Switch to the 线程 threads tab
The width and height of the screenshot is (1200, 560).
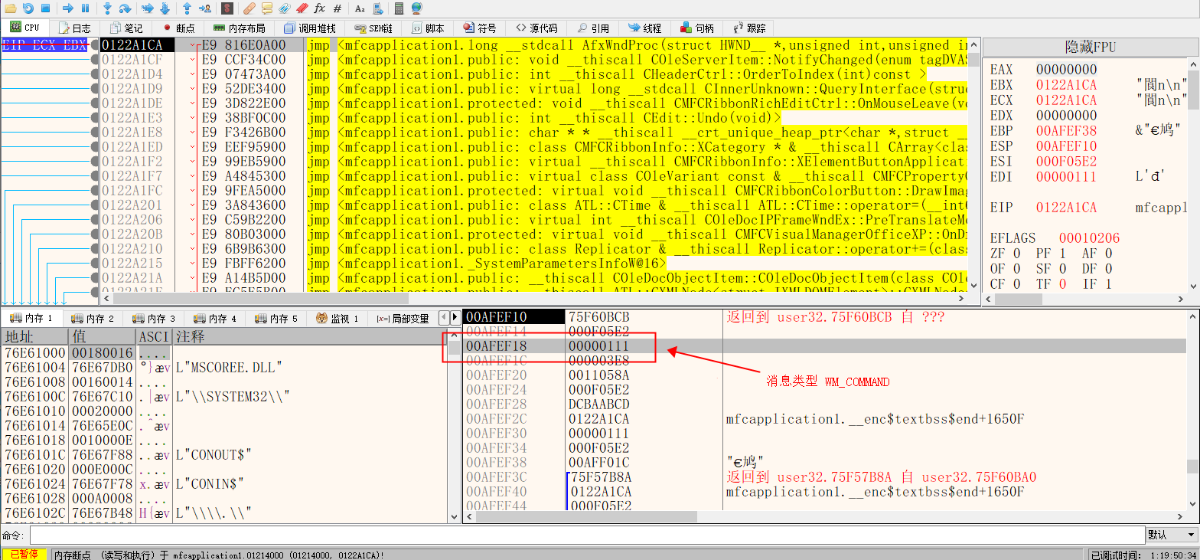(644, 27)
